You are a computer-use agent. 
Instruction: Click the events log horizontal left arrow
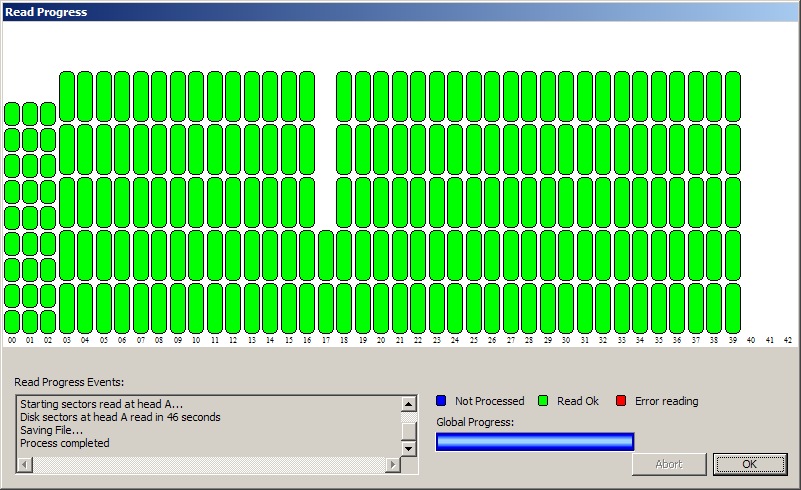tap(24, 466)
